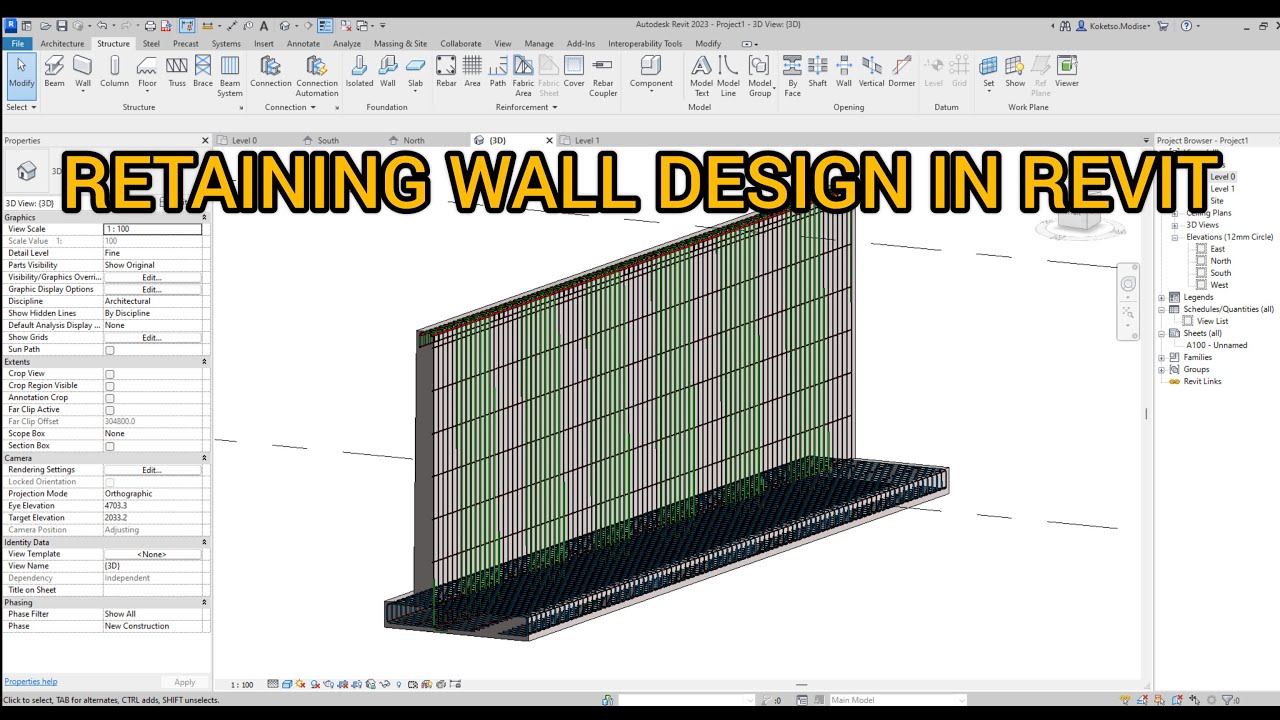Expand the Families node in Project Browser
This screenshot has height=720, width=1280.
tap(1162, 357)
